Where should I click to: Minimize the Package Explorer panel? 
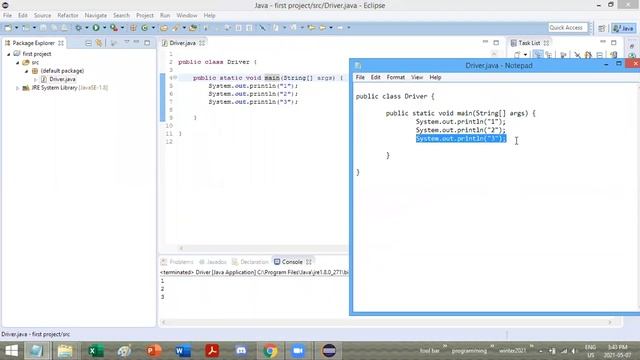point(136,42)
